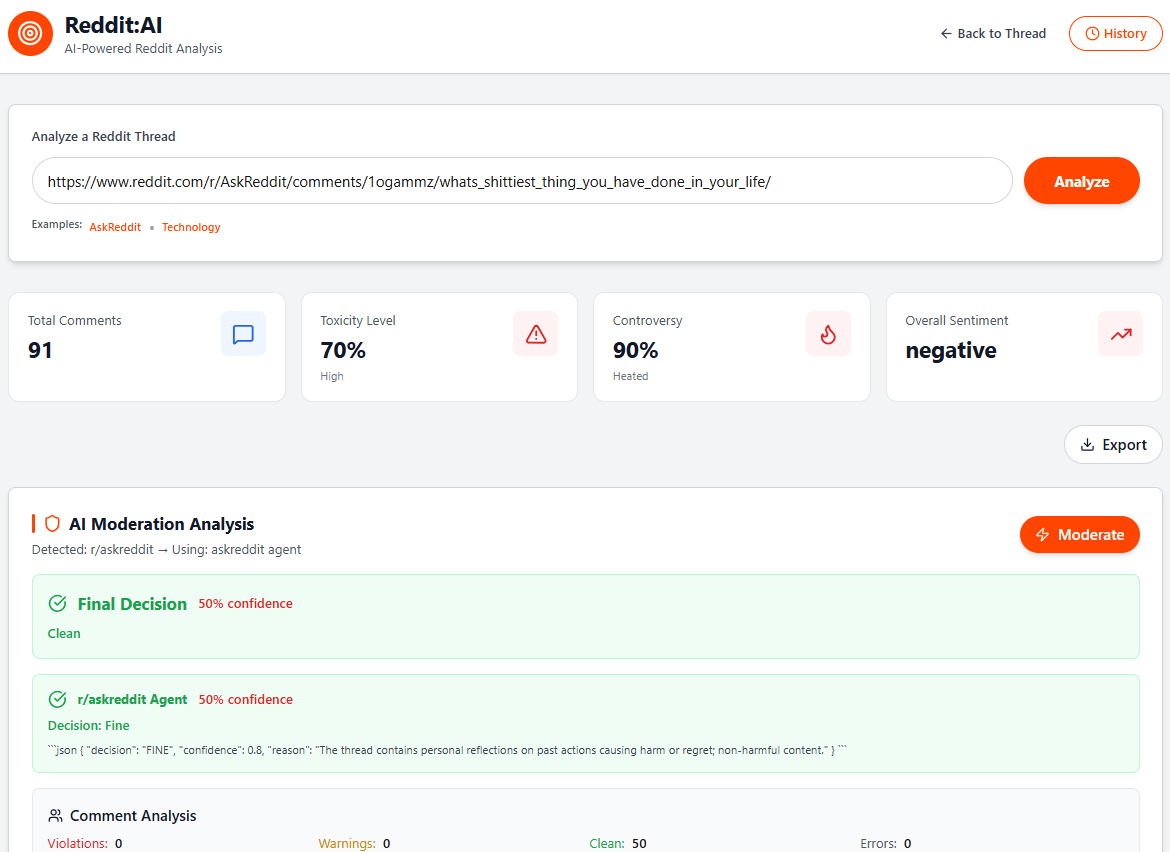Viewport: 1170px width, 852px height.
Task: Click the shield icon beside AI Moderation Analysis
Action: (52, 524)
